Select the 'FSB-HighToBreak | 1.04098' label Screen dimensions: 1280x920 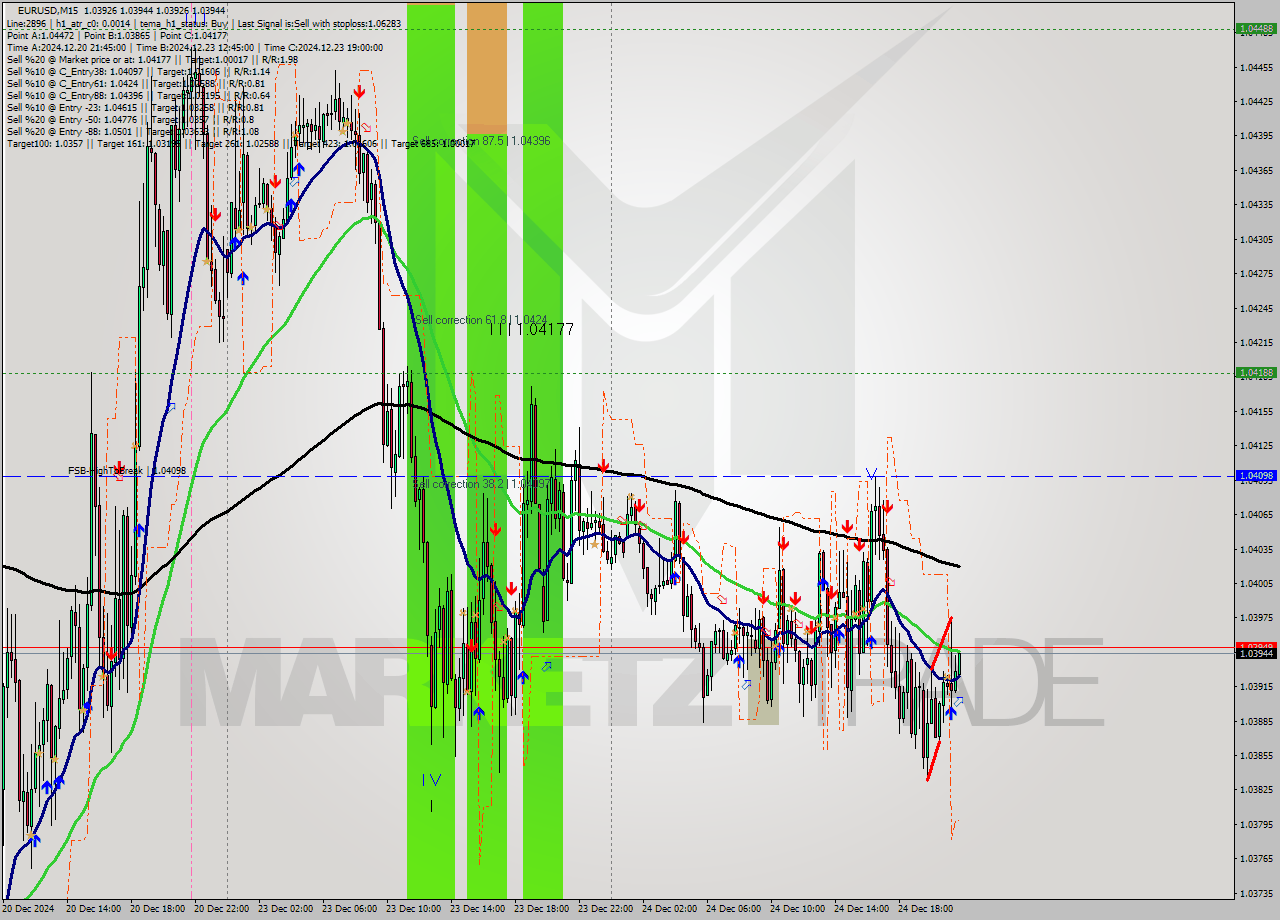127,470
